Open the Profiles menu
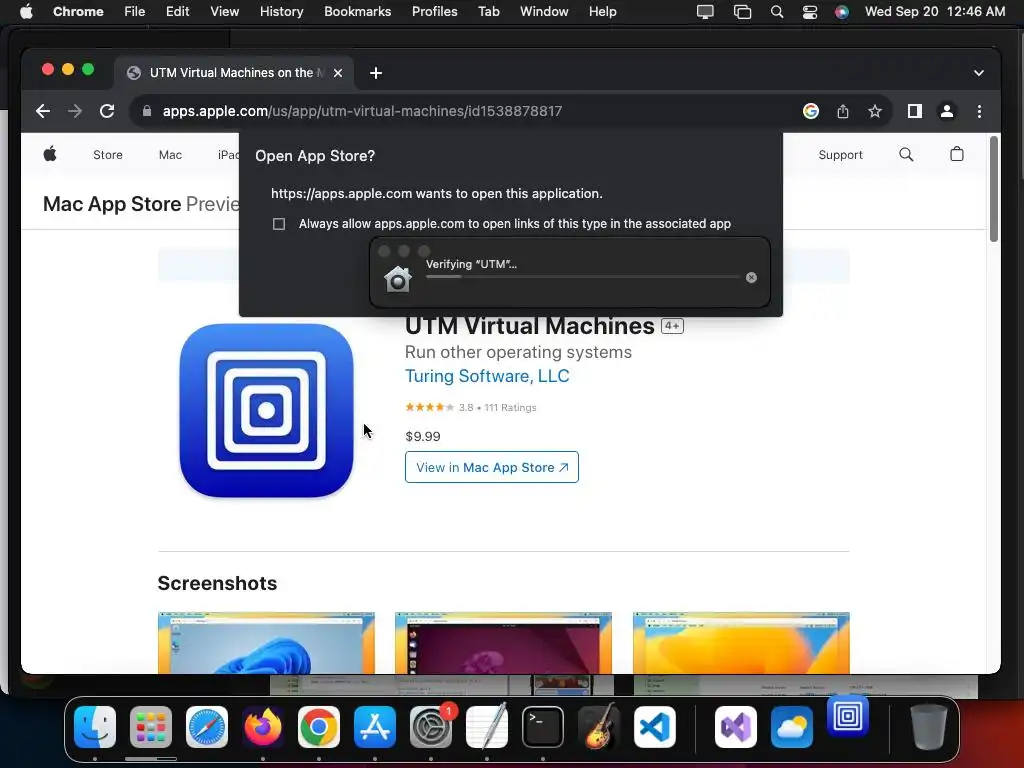The image size is (1024, 768). coord(434,12)
